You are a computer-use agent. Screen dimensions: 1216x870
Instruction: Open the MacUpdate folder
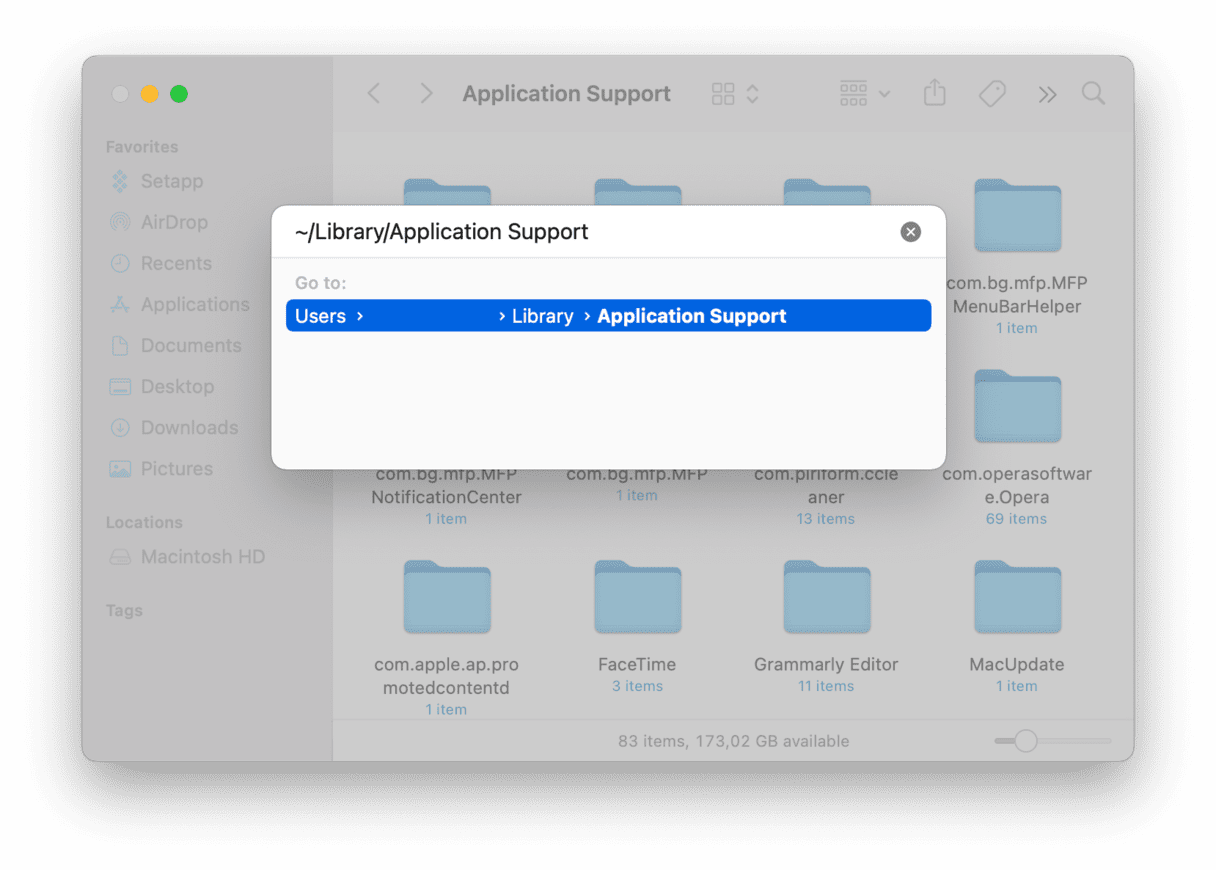(x=1016, y=598)
